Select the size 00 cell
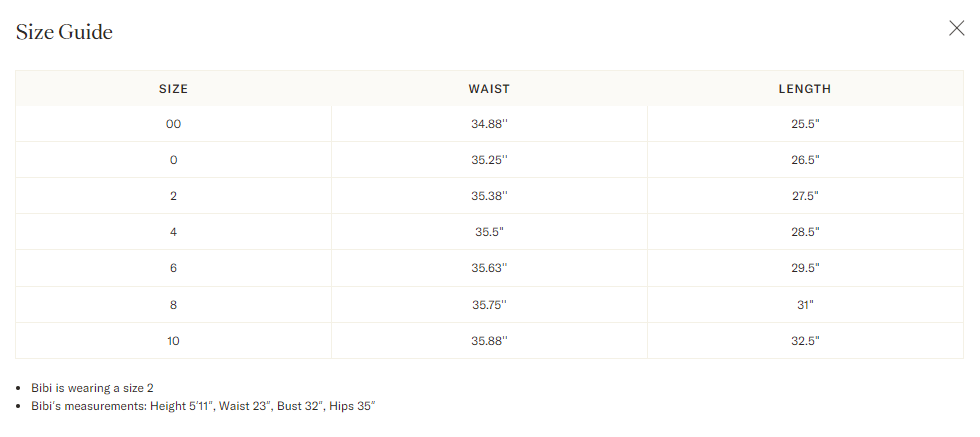980x437 pixels. tap(173, 124)
